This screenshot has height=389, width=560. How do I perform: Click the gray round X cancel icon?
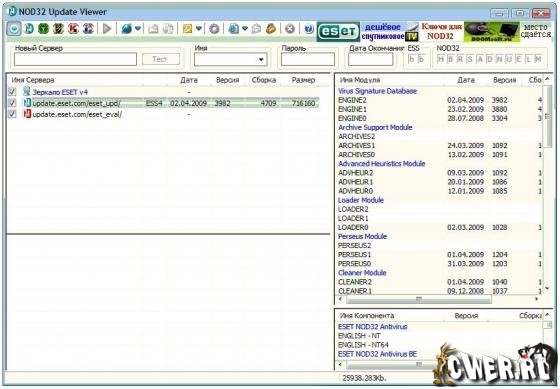click(290, 29)
